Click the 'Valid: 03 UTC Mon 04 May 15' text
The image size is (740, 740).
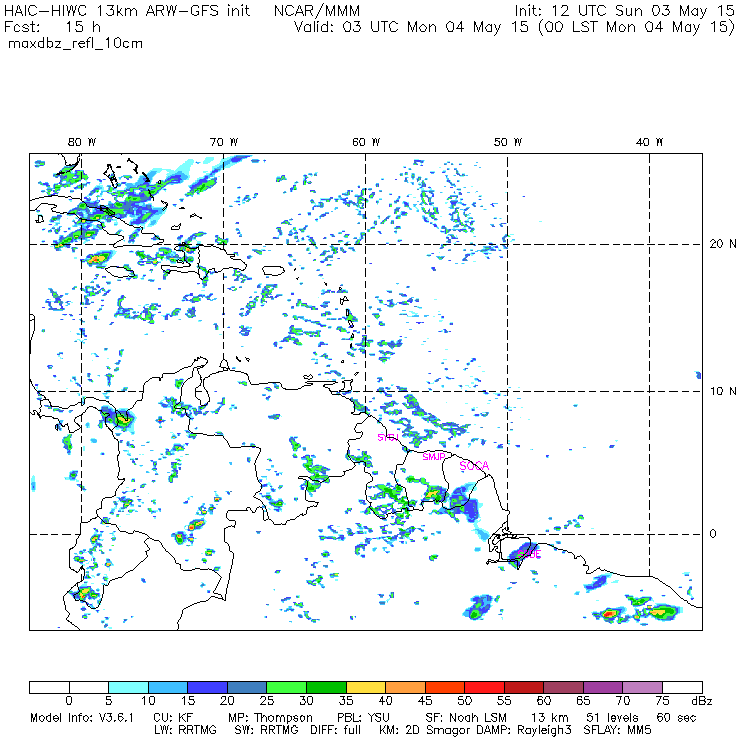[x=411, y=27]
